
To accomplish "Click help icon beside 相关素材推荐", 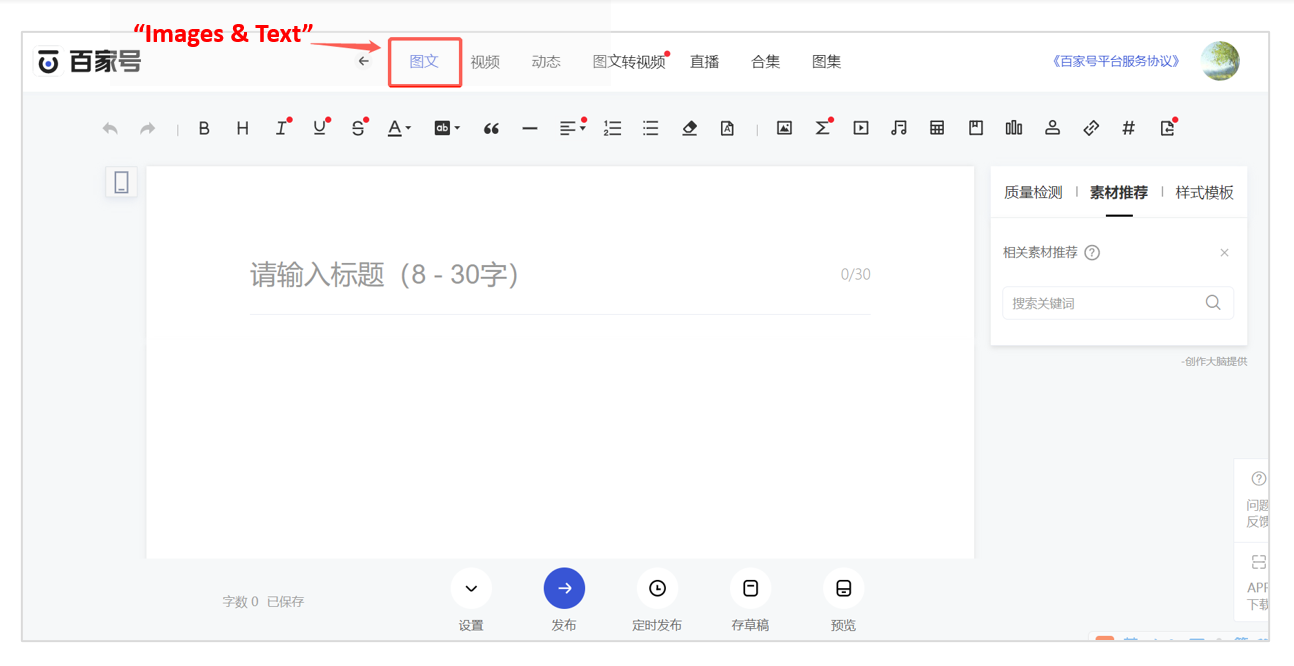I will point(1092,253).
